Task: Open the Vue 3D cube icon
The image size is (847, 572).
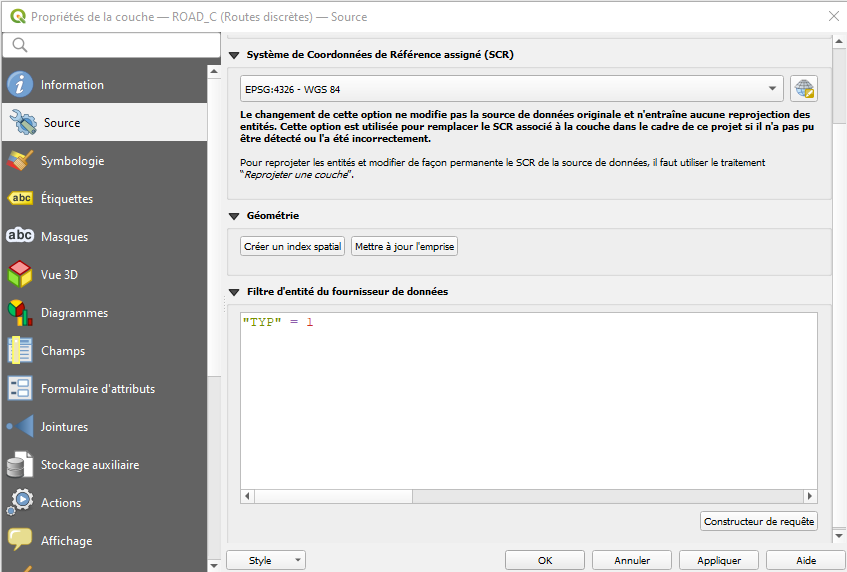Action: tap(20, 275)
